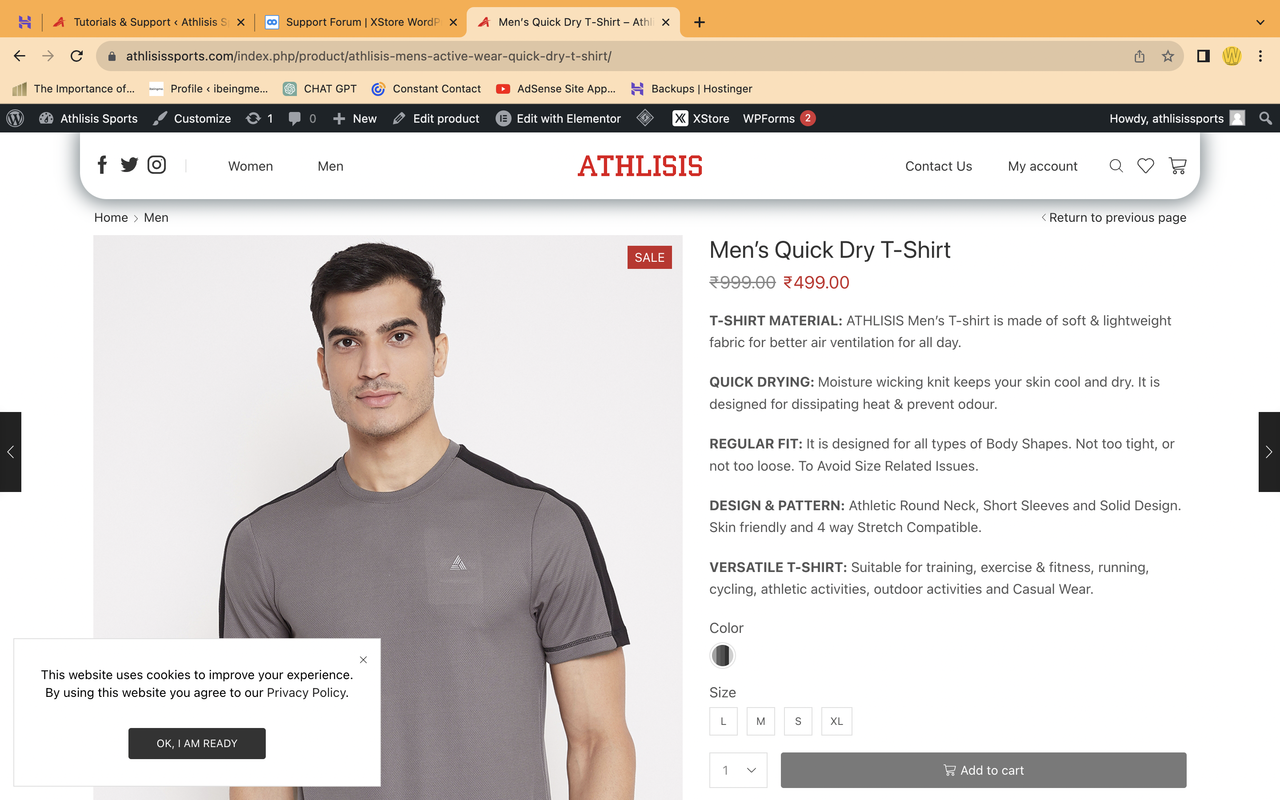
Task: Select size S
Action: click(x=798, y=721)
